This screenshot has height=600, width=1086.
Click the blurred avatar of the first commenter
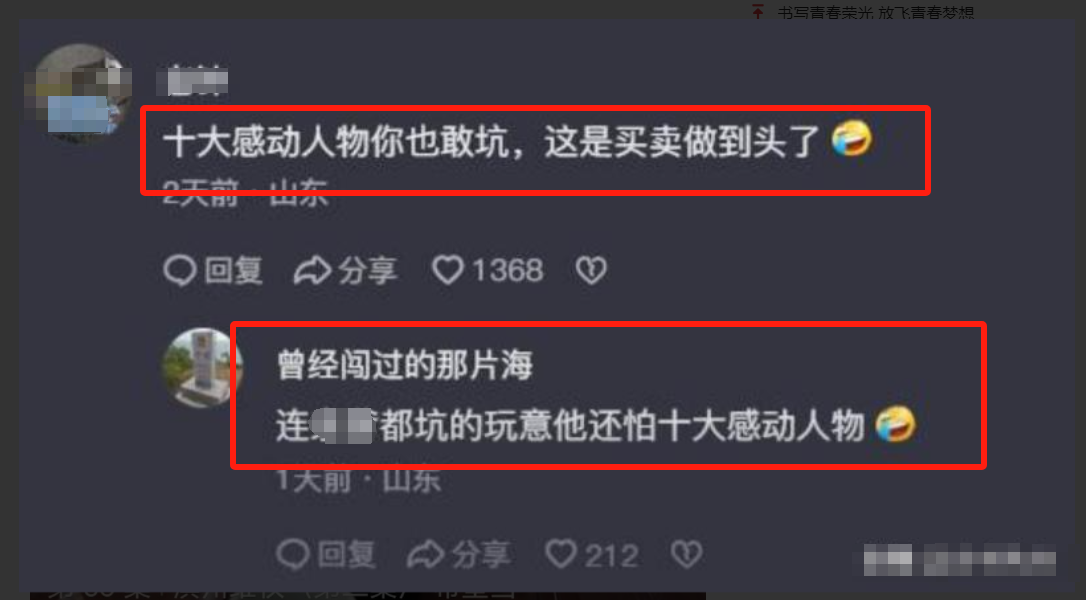(x=78, y=93)
